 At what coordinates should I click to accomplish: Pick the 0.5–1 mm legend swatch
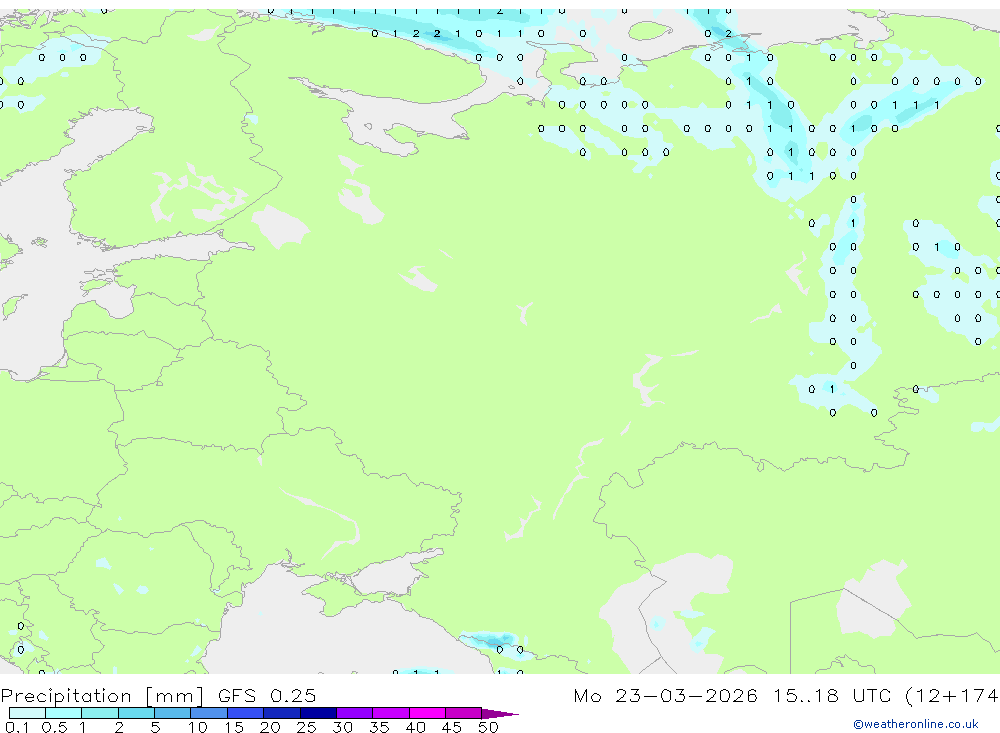pyautogui.click(x=64, y=713)
